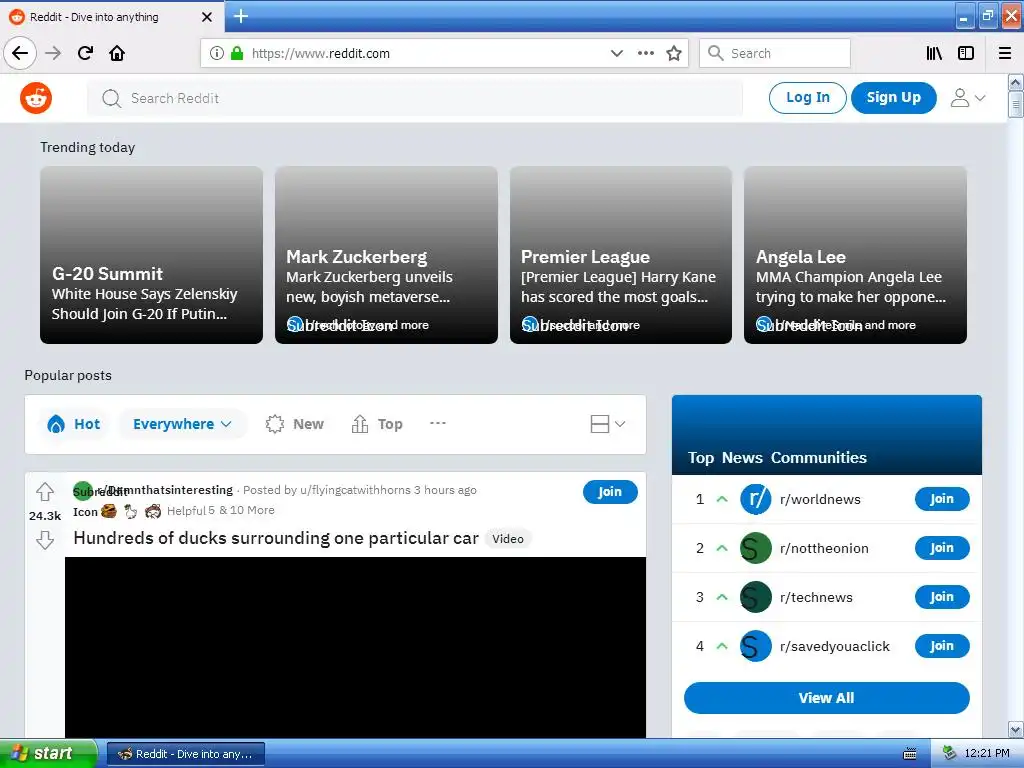Click the r/nottheonion community icon

click(756, 548)
